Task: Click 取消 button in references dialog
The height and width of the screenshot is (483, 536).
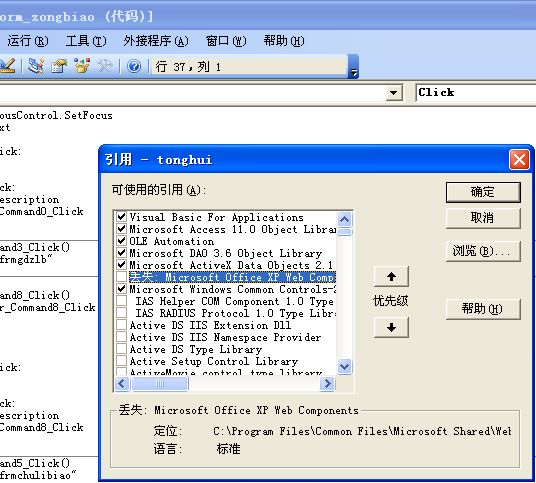Action: coord(483,218)
